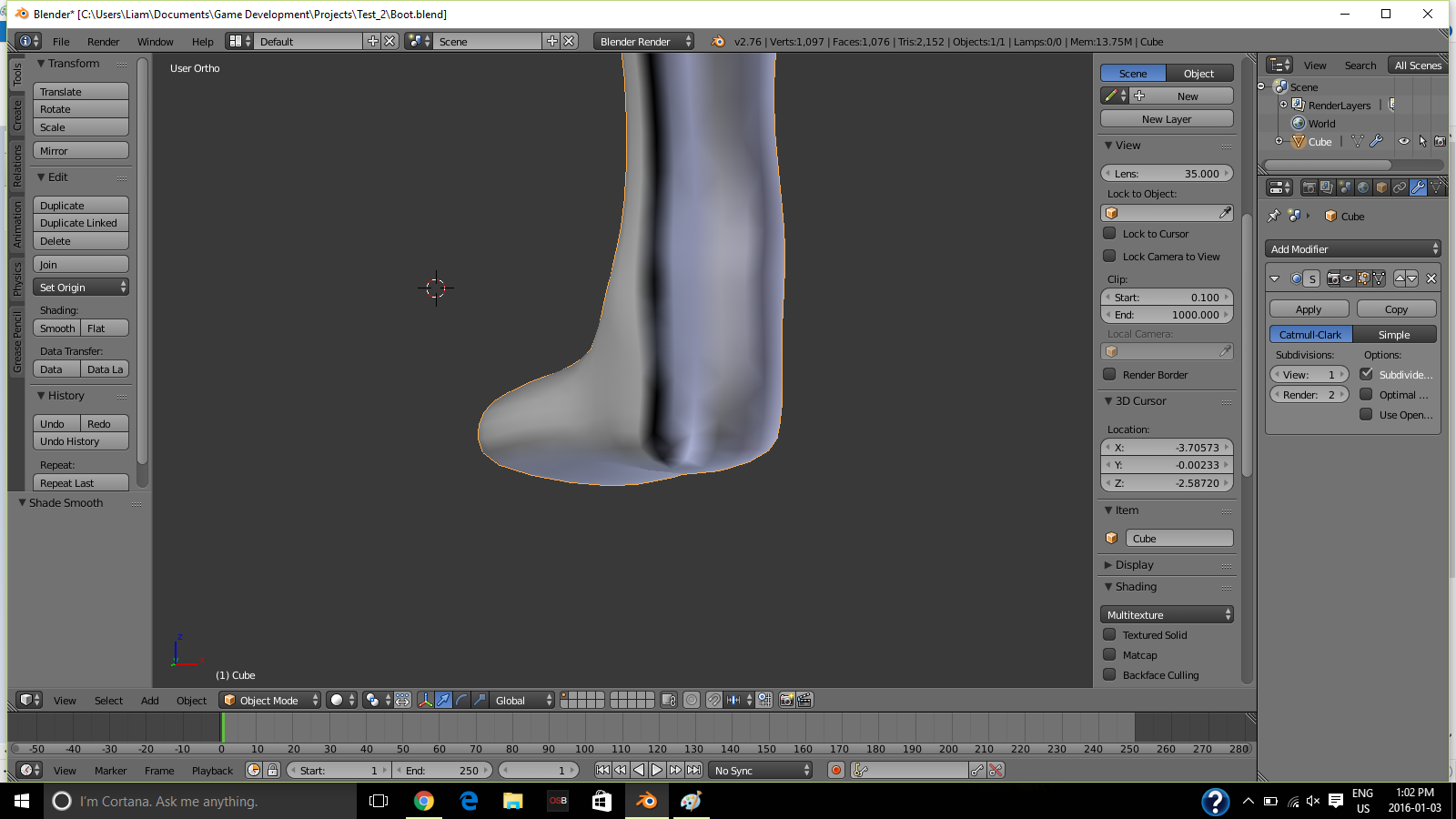Viewport: 1456px width, 819px height.
Task: Open the File menu
Action: coord(61,41)
